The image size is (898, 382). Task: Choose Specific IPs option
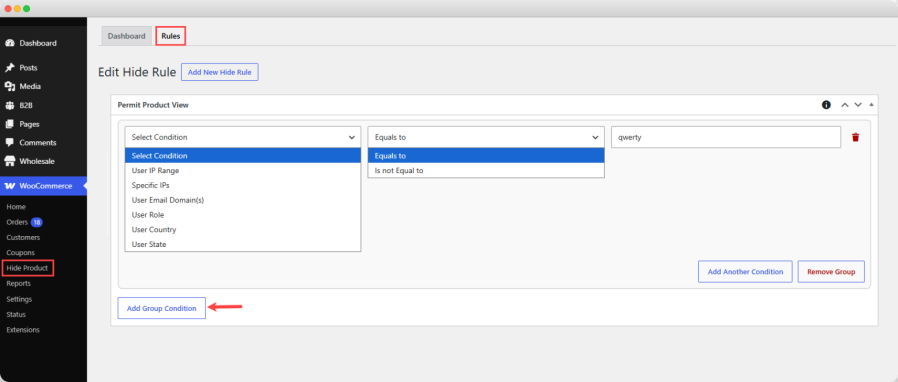[243, 186]
